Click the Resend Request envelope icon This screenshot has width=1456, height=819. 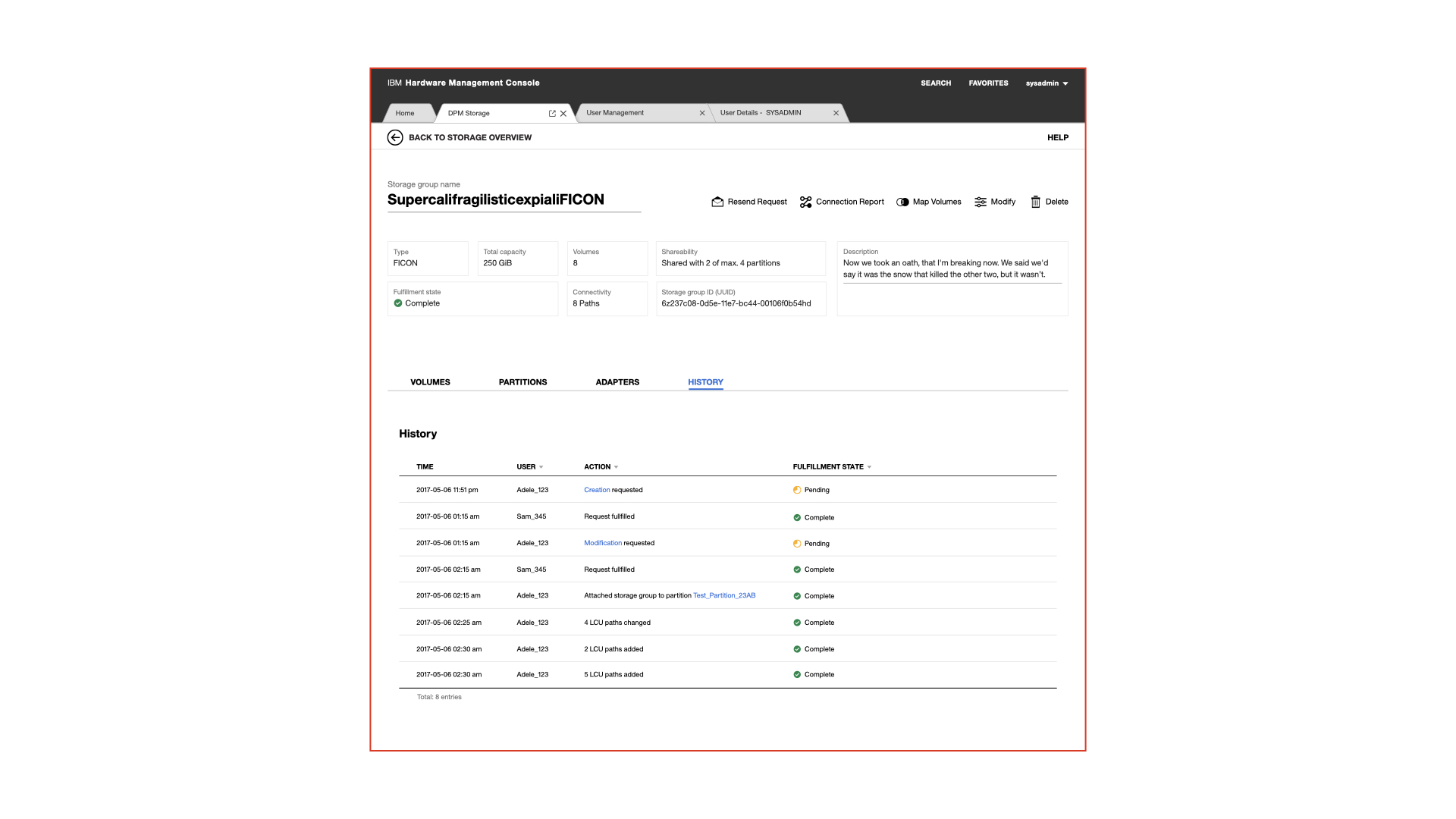717,202
